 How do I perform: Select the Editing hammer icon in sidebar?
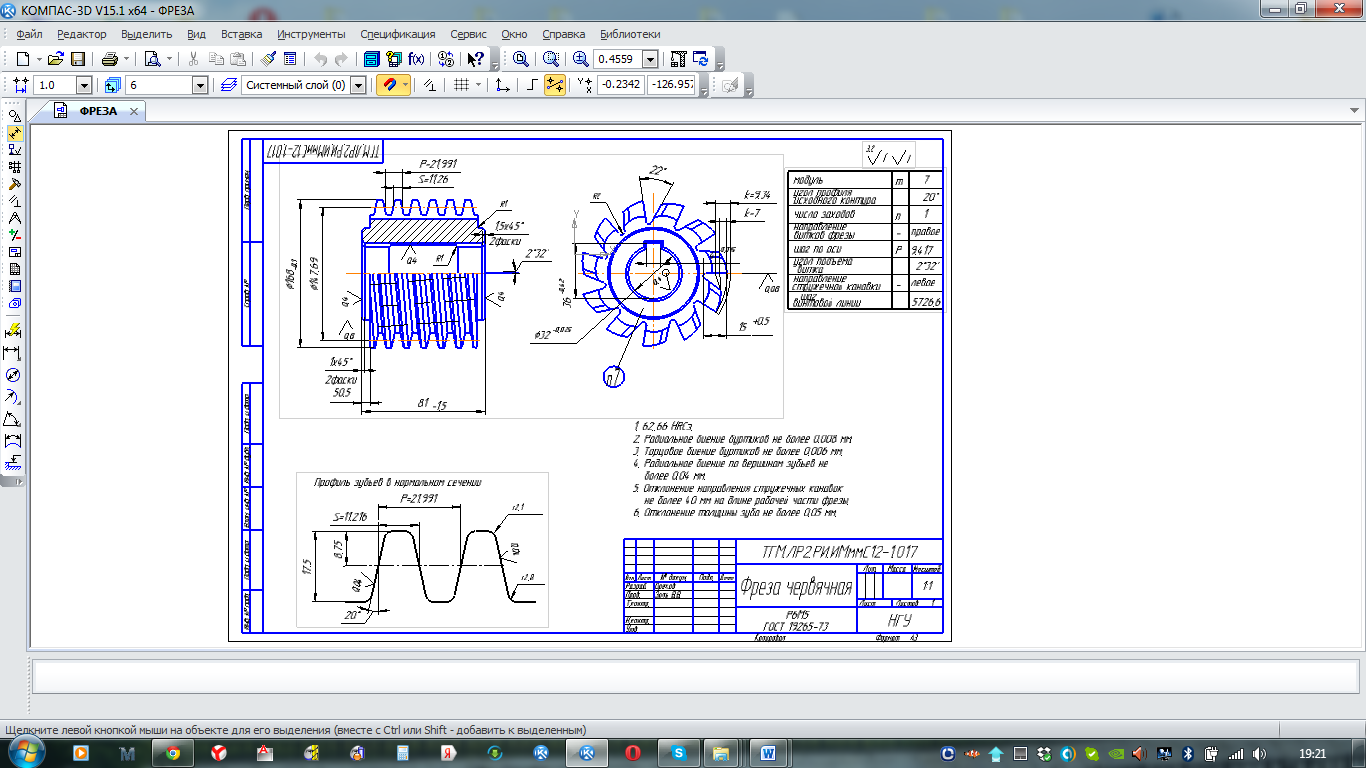point(14,184)
